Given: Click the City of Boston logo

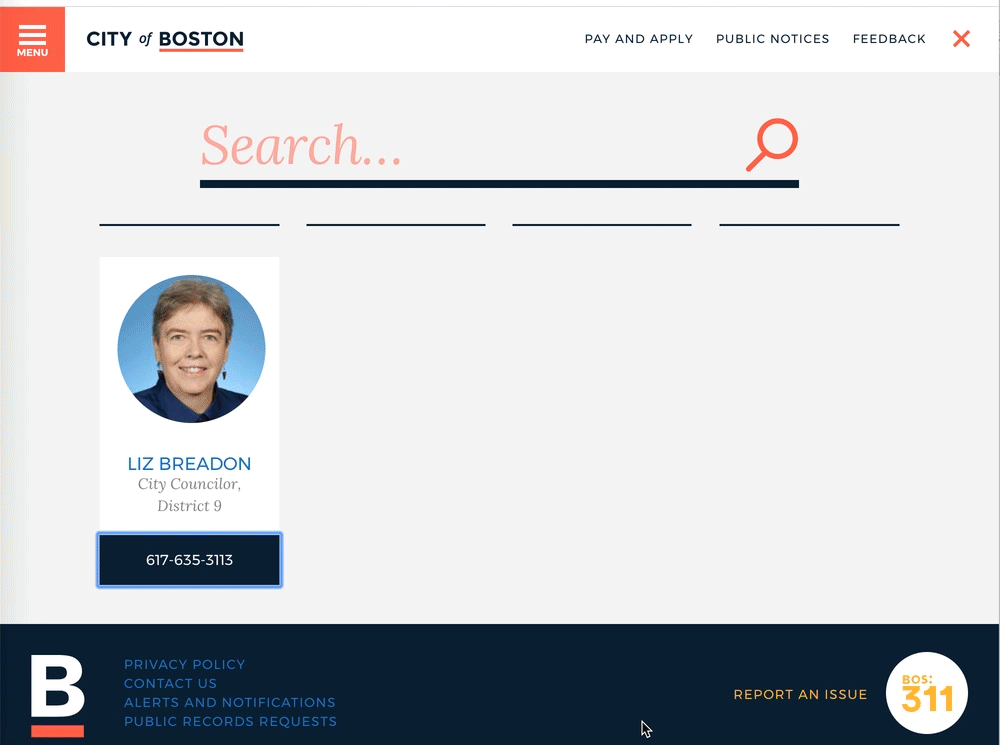Looking at the screenshot, I should tap(165, 40).
